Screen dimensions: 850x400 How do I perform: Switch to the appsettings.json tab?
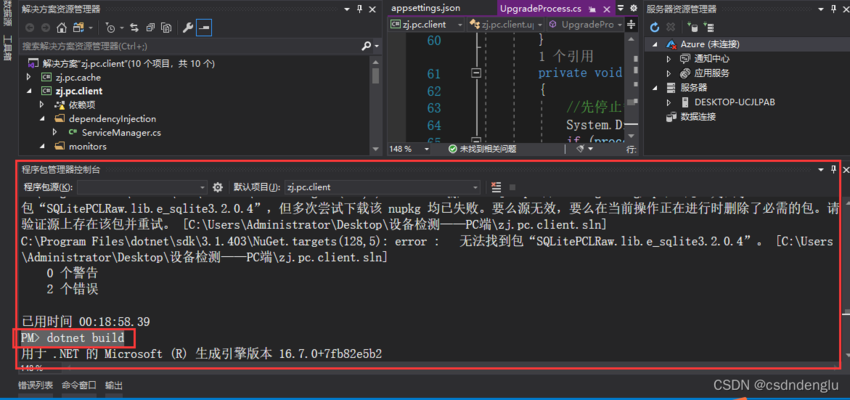(426, 8)
